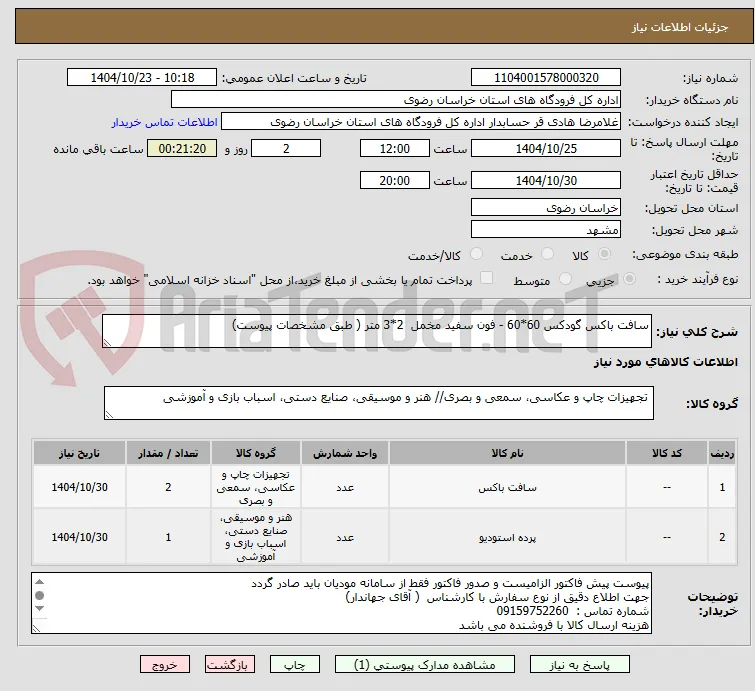This screenshot has width=755, height=691.
Task: Click تجهیزات چاپ و عکاسی group cell
Action: click(x=256, y=487)
